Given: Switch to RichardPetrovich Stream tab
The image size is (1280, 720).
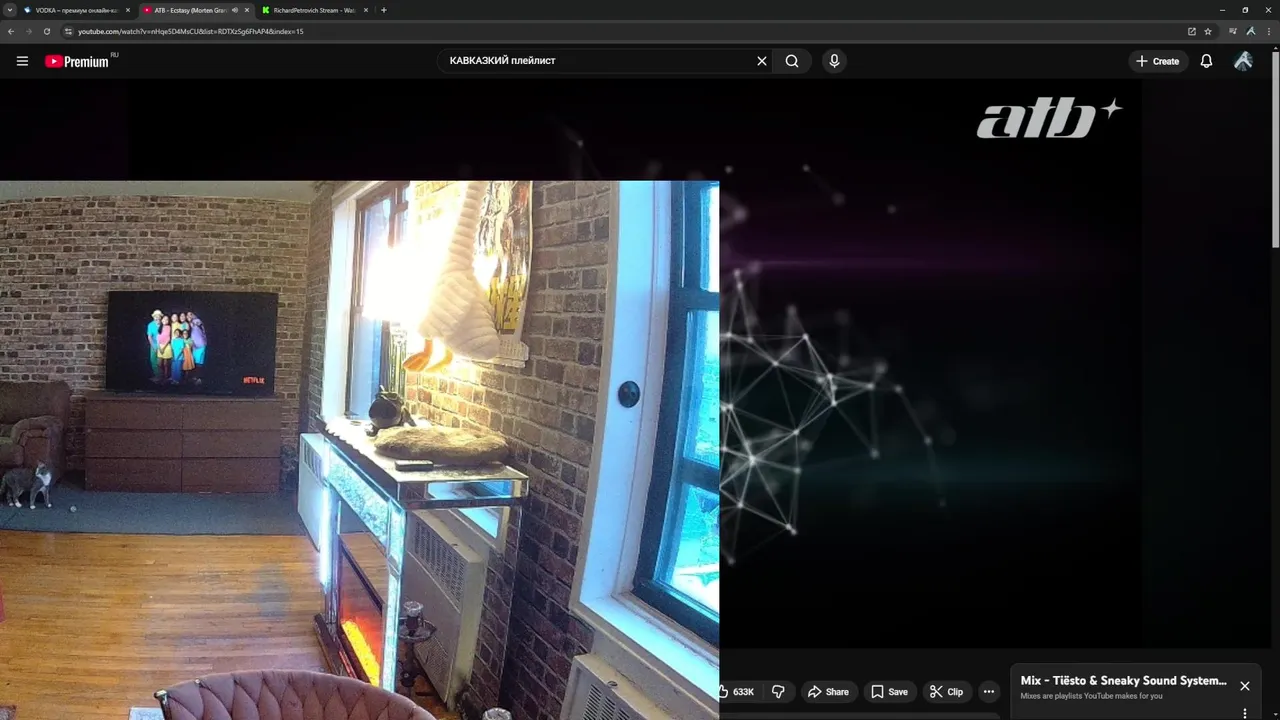Looking at the screenshot, I should click(x=314, y=10).
